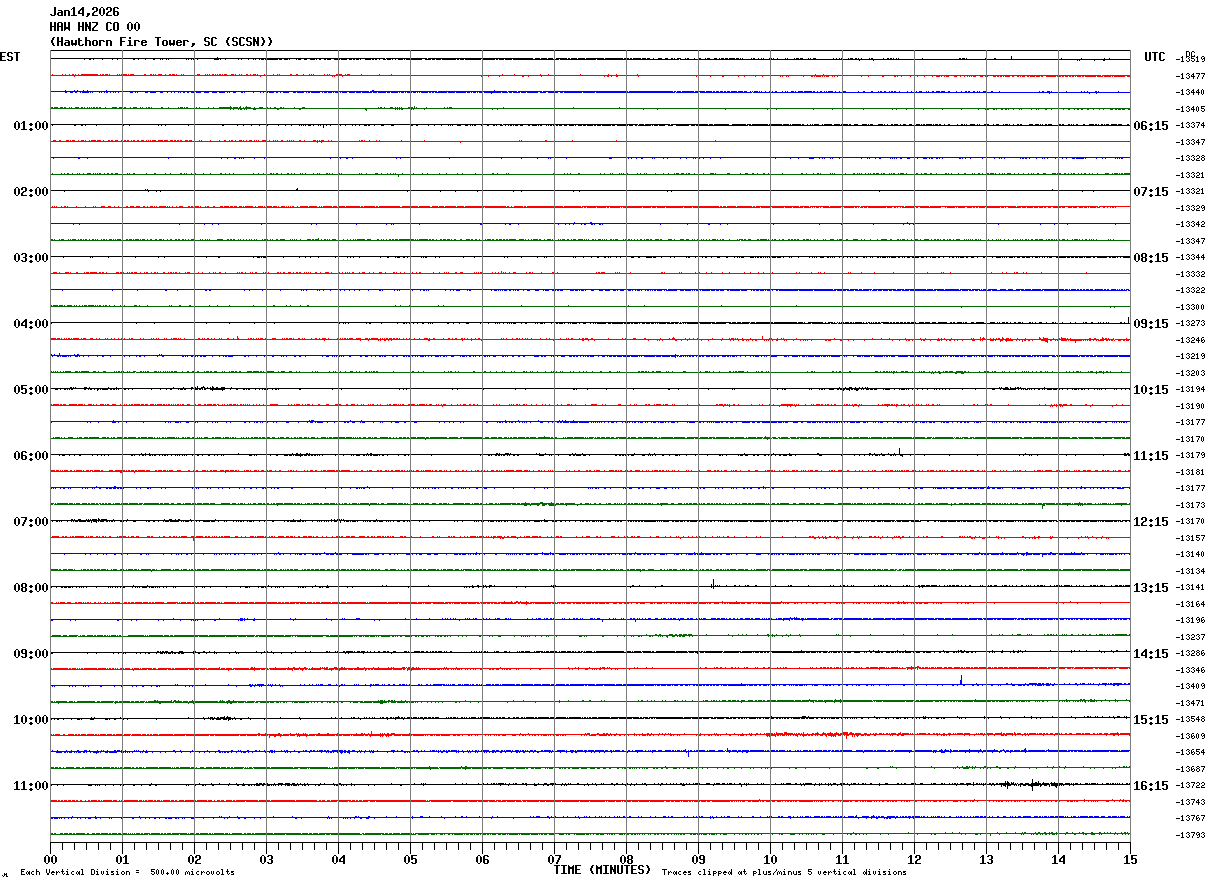Viewport: 1210px width, 886px height.
Task: Select the "06:00" EST row label
Action: (30, 456)
